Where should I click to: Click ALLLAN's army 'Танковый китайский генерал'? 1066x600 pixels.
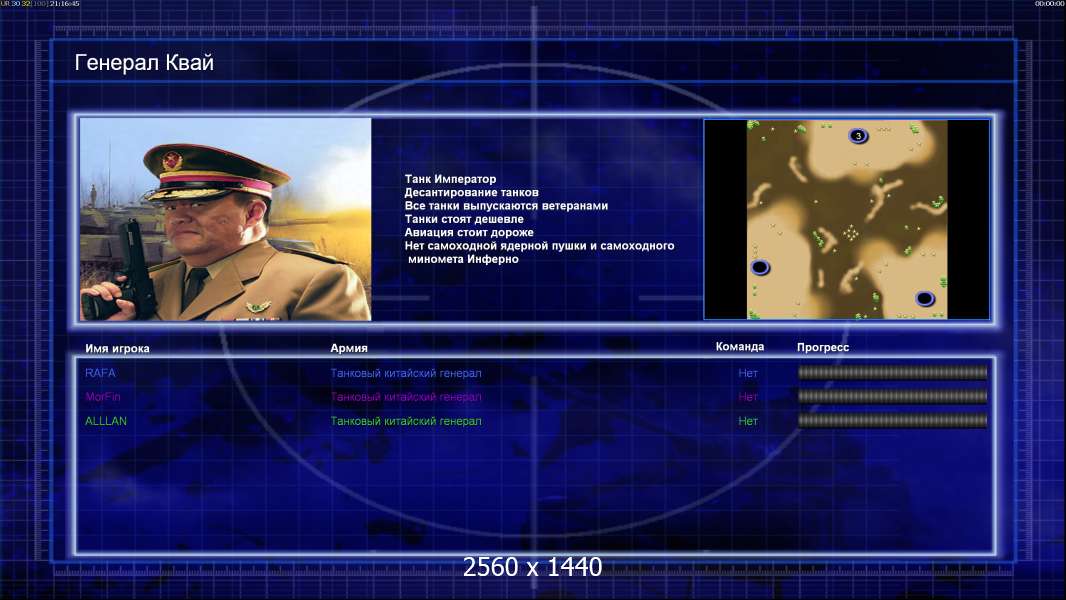[x=406, y=421]
